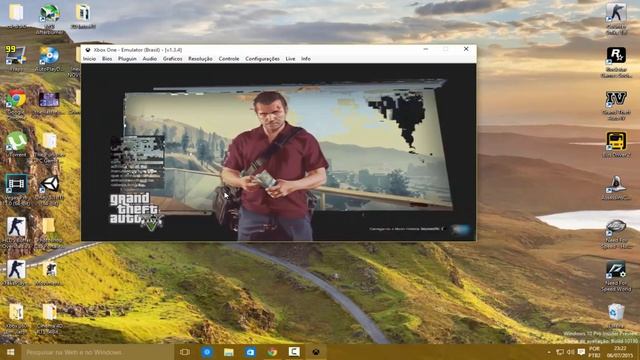Select the Rockstar Games Social Club shortcut
This screenshot has width=640, height=360.
(x=616, y=62)
